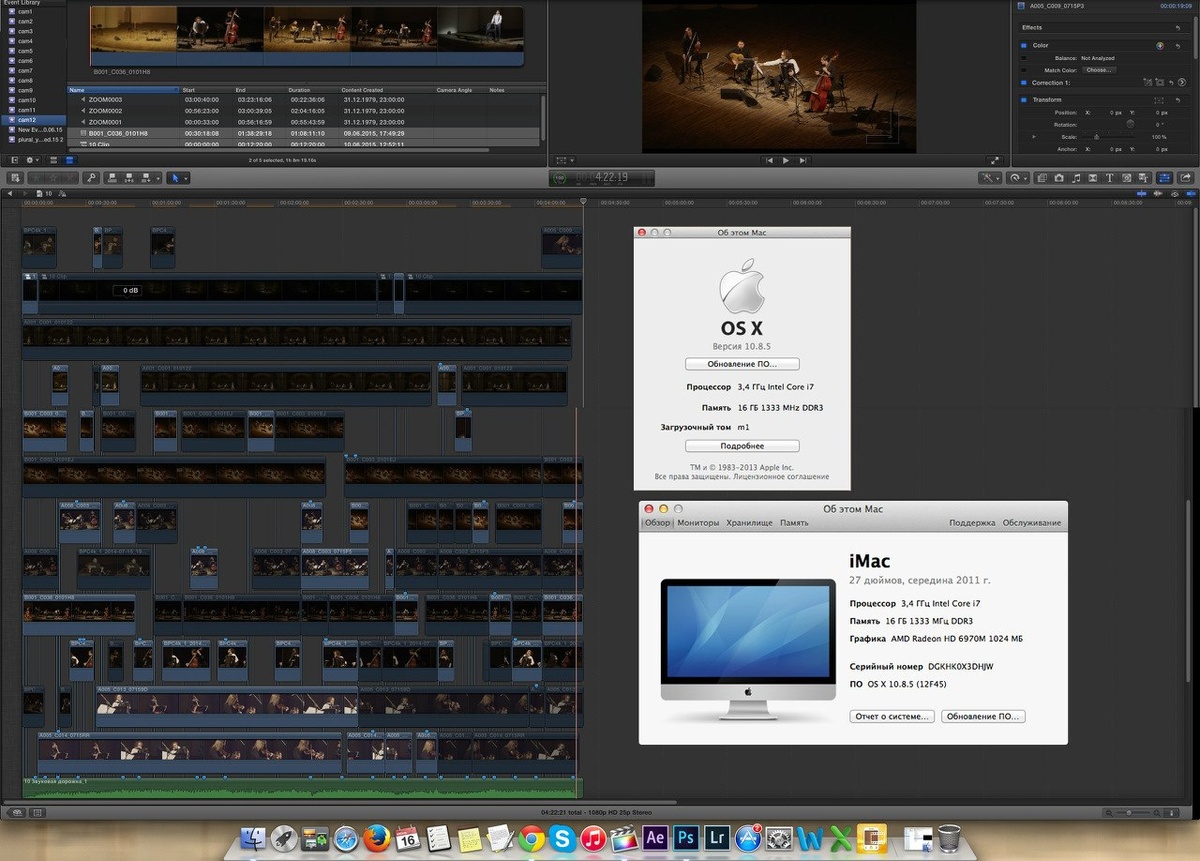The image size is (1200, 861).
Task: Toggle the Correction 1 checkbox
Action: 1023,82
